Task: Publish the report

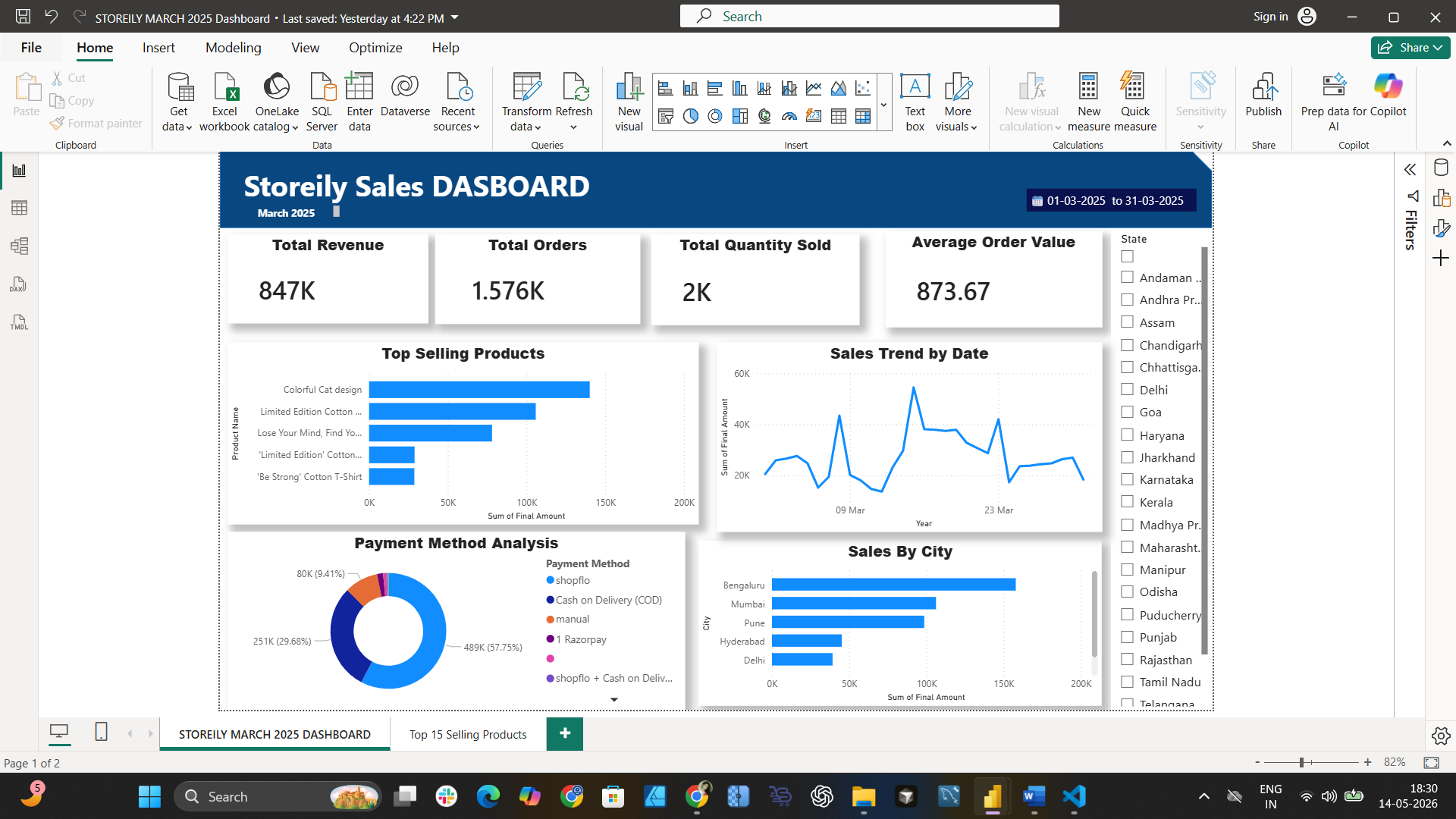Action: click(x=1263, y=96)
